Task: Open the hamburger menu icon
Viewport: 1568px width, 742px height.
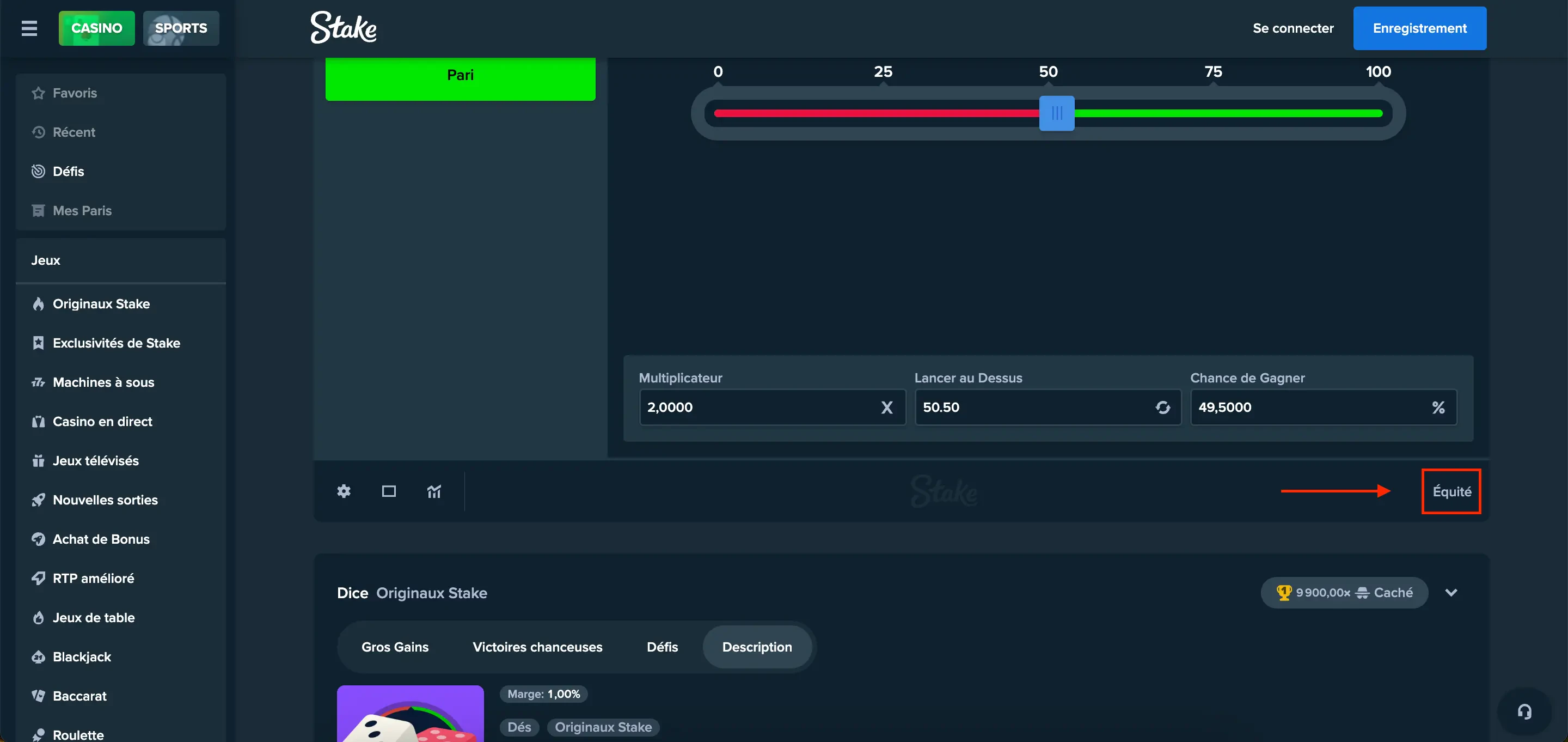Action: tap(29, 28)
